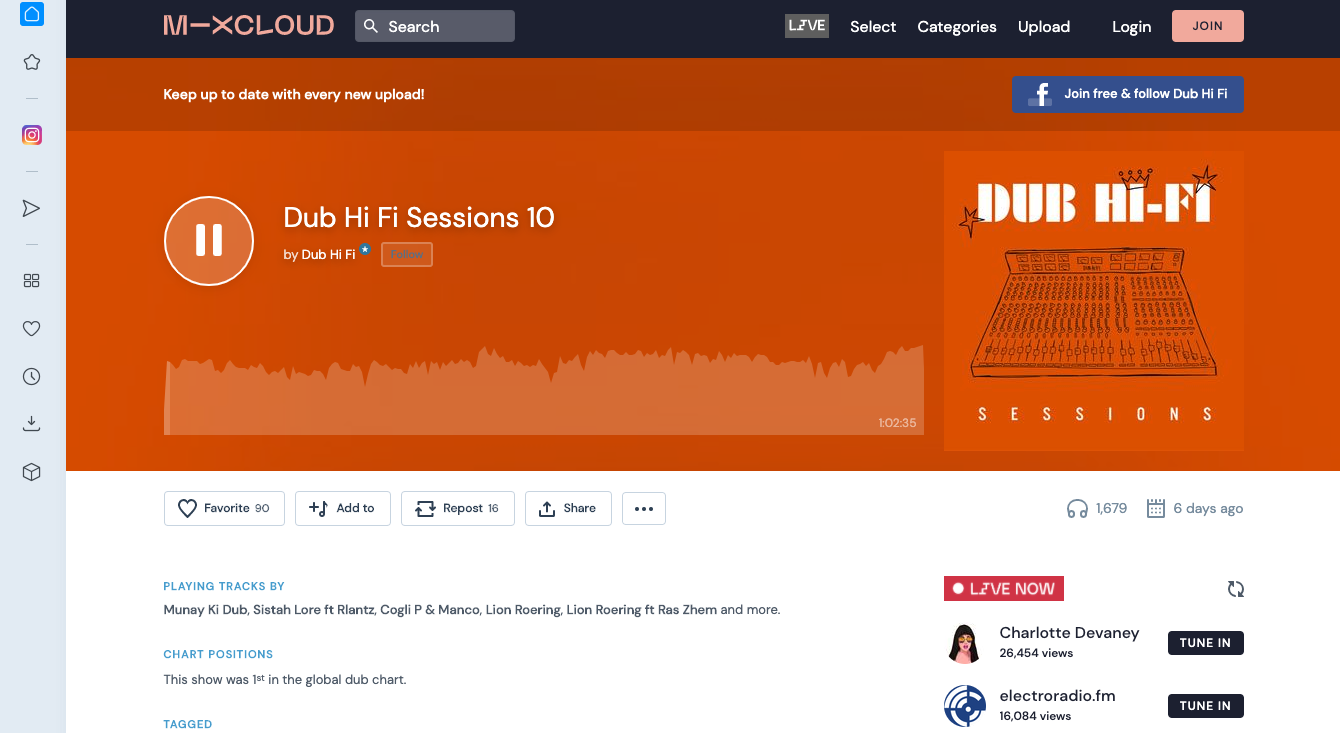This screenshot has height=733, width=1340.
Task: Open the Mixcloud home sidebar icon
Action: coord(31,14)
